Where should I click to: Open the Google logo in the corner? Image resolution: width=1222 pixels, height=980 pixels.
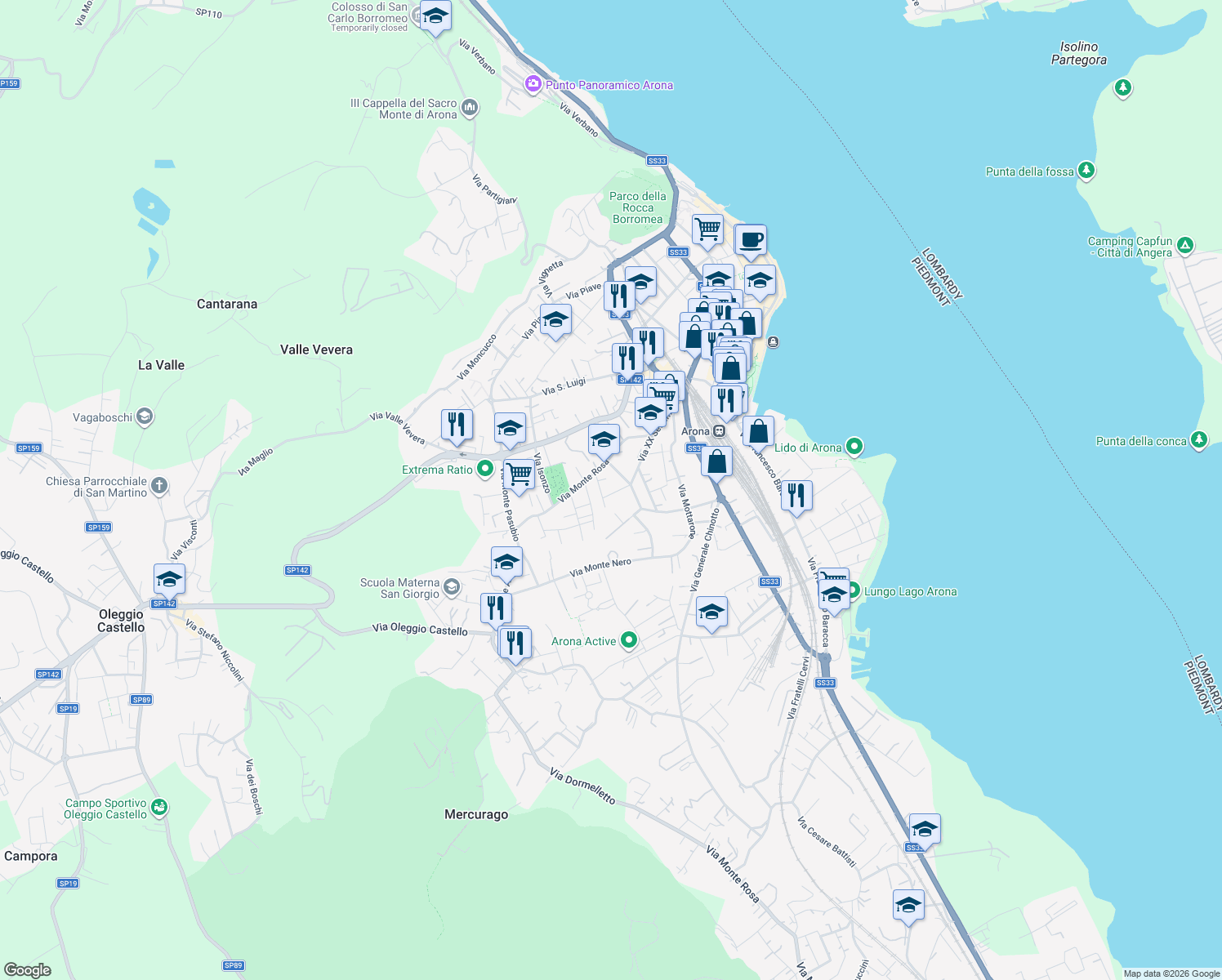(x=28, y=971)
